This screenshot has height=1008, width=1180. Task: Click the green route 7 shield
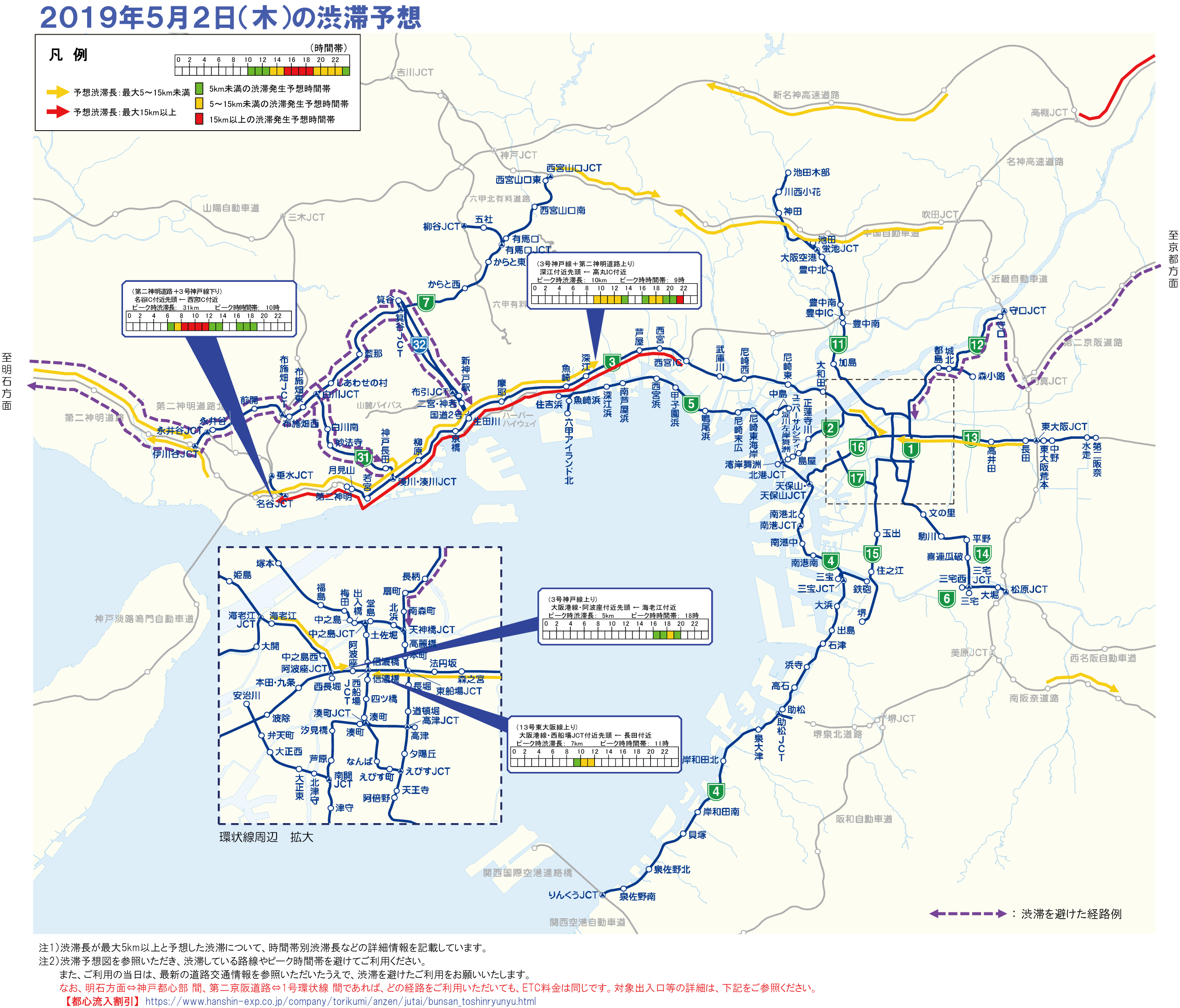[x=426, y=302]
